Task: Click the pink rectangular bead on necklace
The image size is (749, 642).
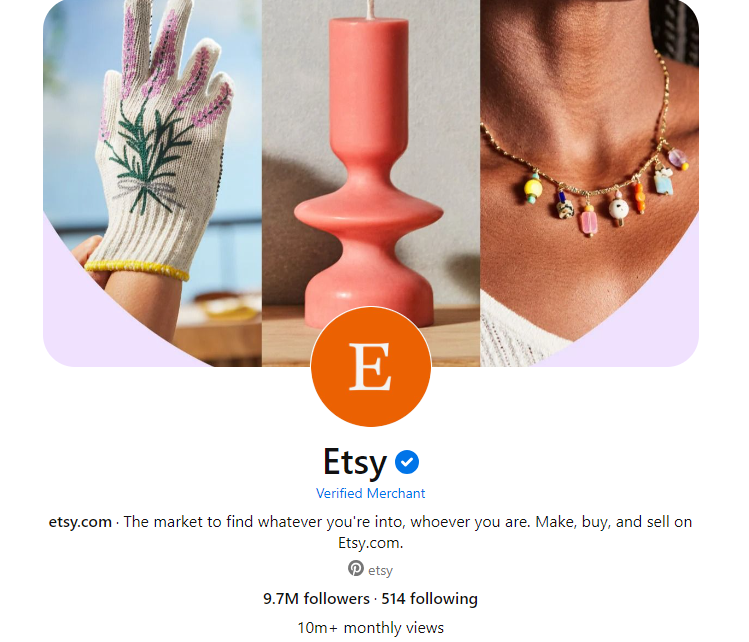Action: 588,221
